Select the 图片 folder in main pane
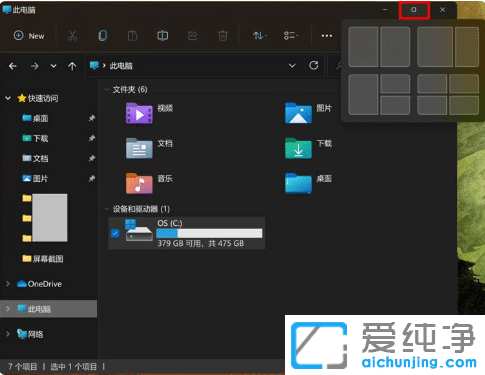This screenshot has width=485, height=375. click(298, 113)
